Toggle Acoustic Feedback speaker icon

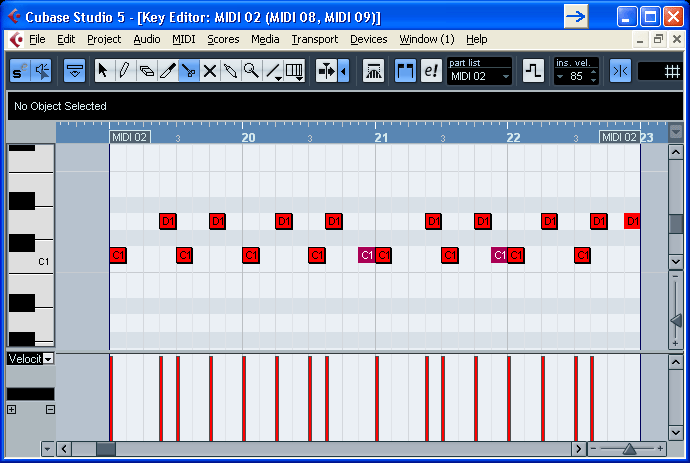42,70
